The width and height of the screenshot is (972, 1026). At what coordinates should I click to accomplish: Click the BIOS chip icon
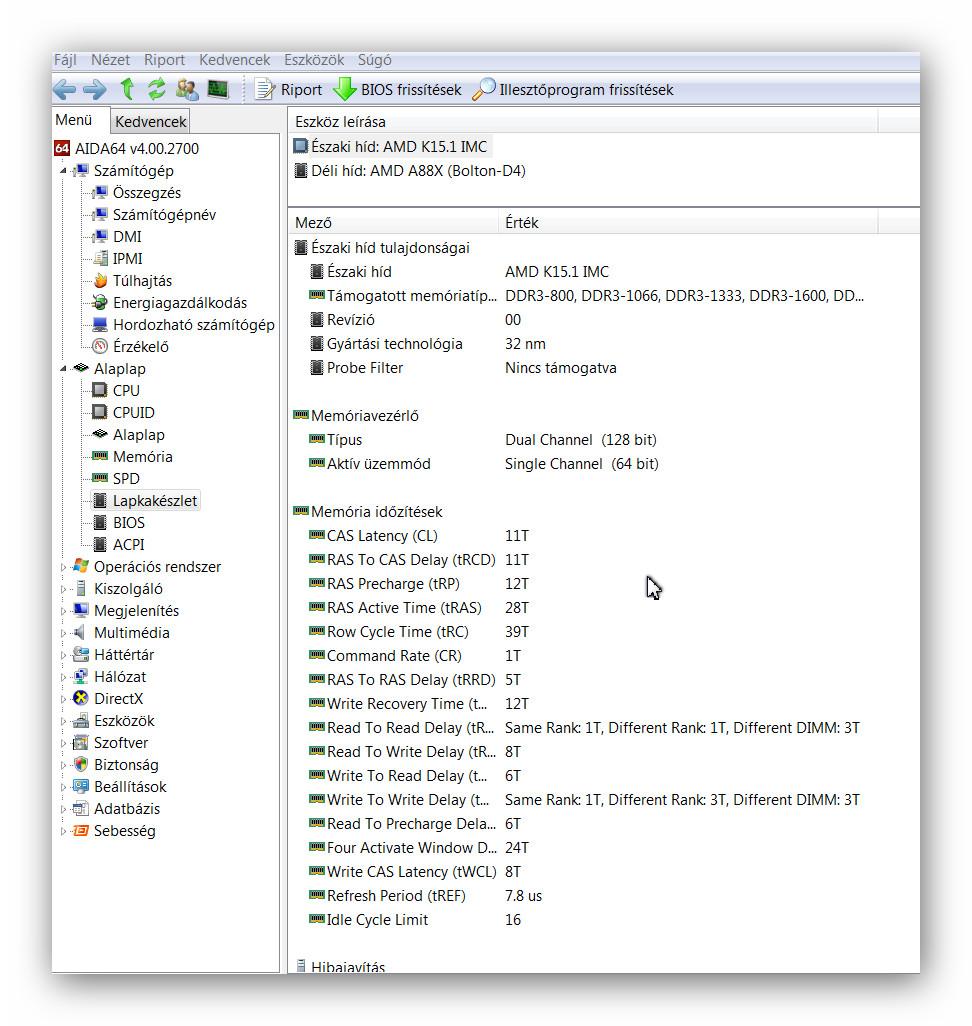99,522
